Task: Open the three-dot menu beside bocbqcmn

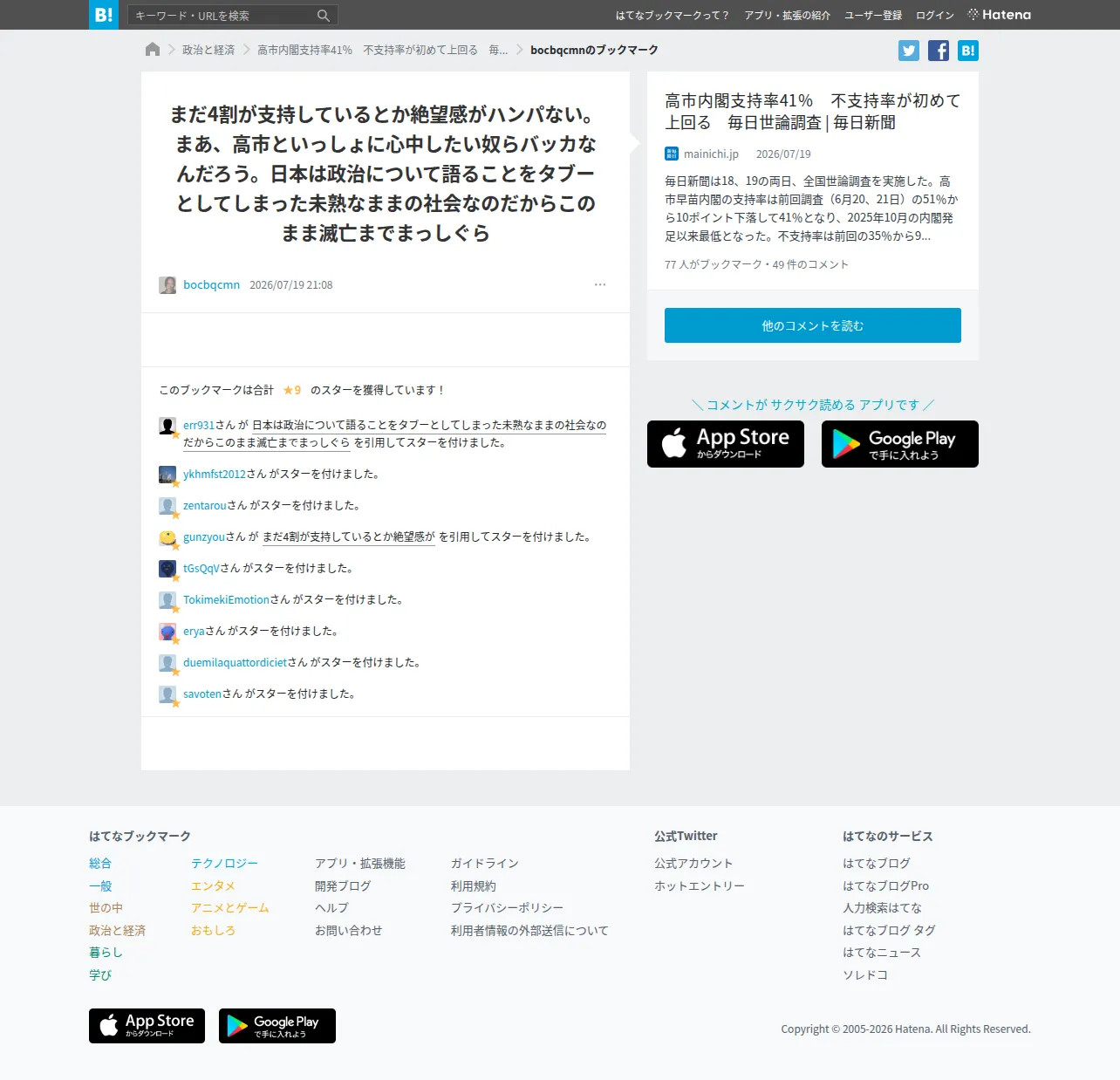Action: 600,284
